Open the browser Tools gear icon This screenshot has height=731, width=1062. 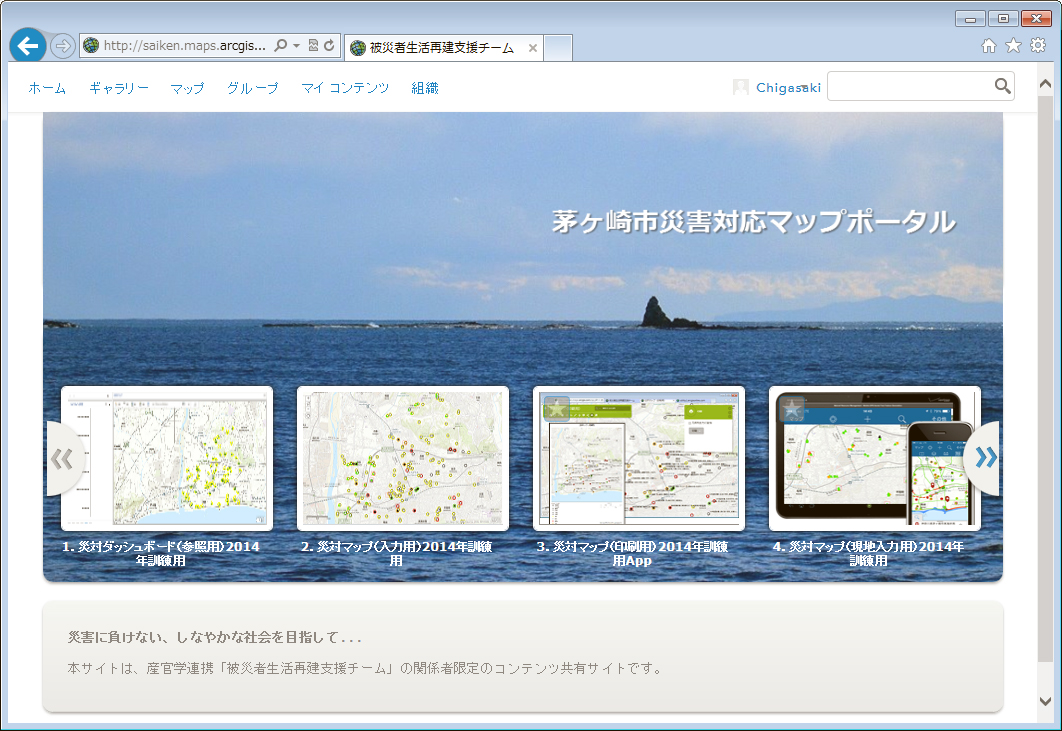[1038, 45]
